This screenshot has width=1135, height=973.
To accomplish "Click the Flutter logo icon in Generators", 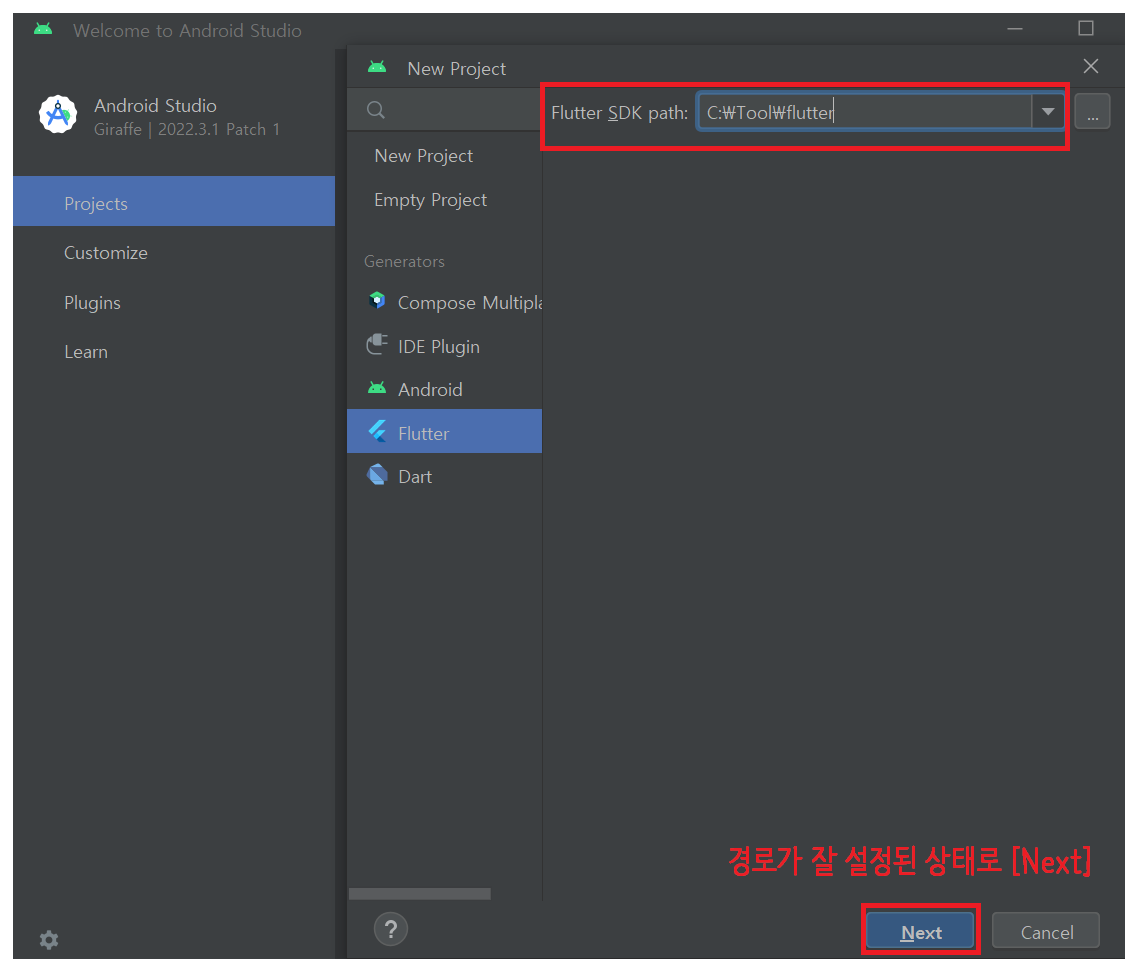I will point(377,432).
